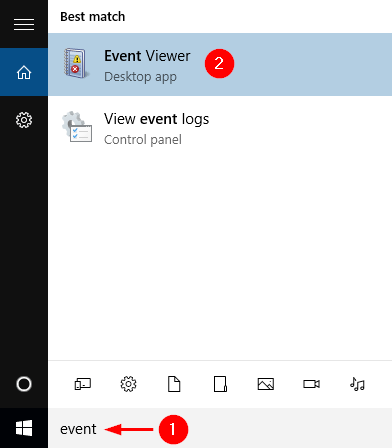The width and height of the screenshot is (392, 448).
Task: Filter search results by Apps
Action: click(83, 384)
